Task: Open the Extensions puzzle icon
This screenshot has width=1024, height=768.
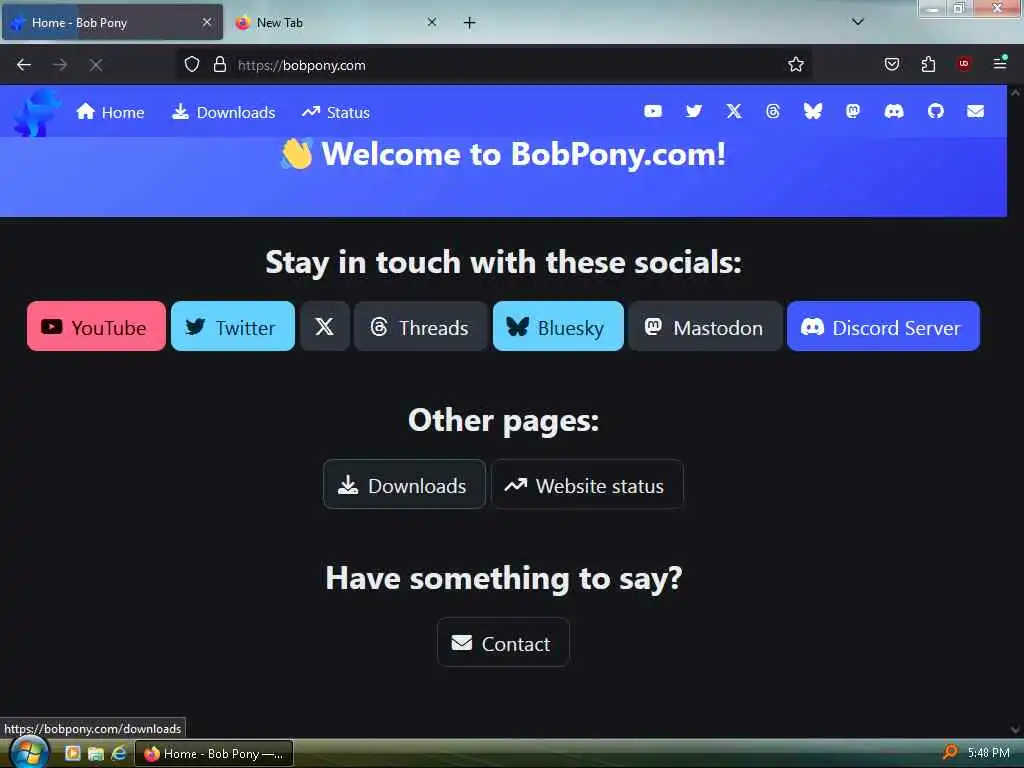Action: [928, 64]
